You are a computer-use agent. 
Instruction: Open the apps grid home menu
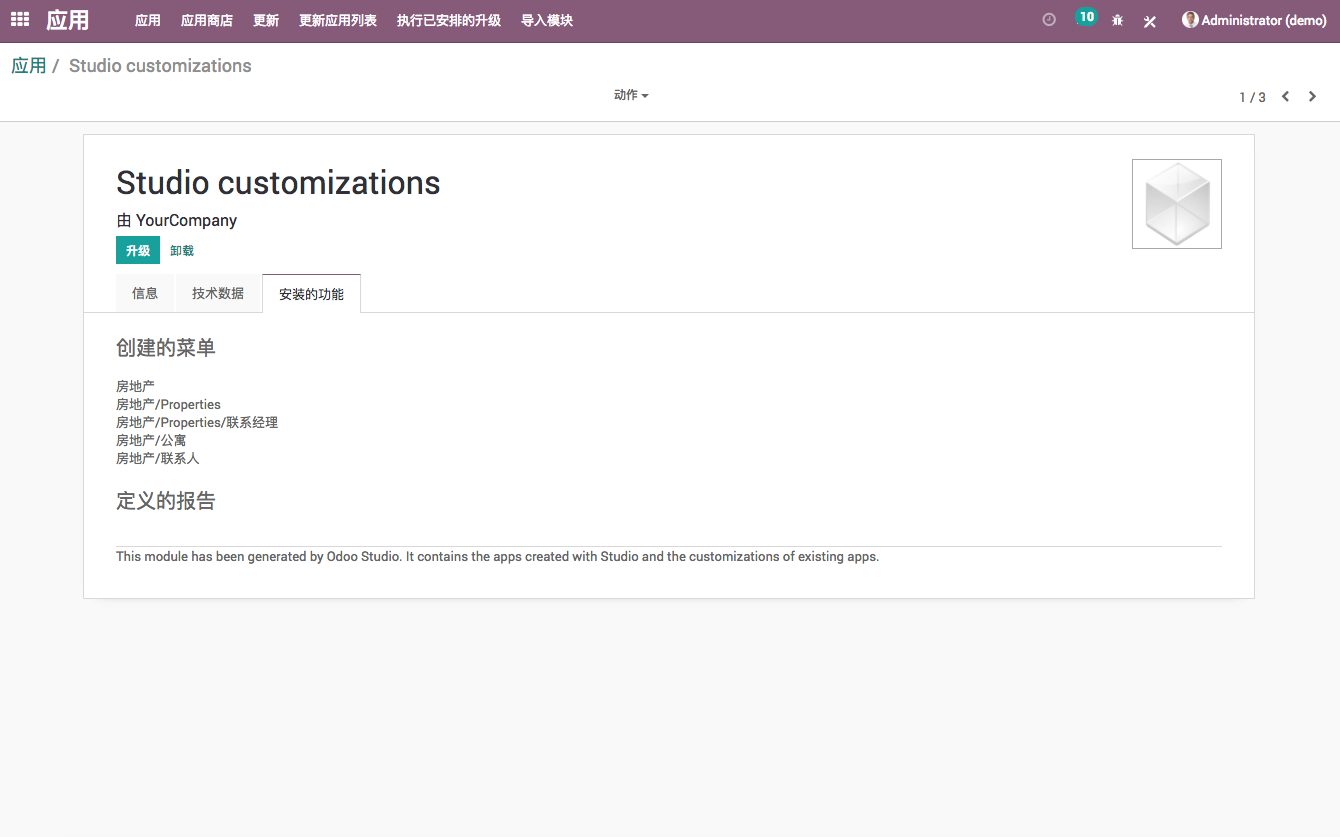click(20, 20)
